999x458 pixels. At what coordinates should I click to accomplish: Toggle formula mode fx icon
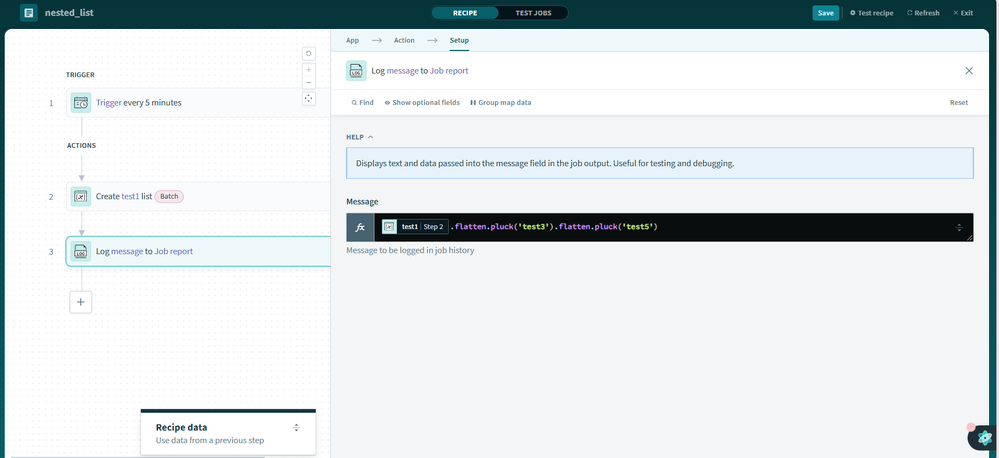pyautogui.click(x=360, y=227)
